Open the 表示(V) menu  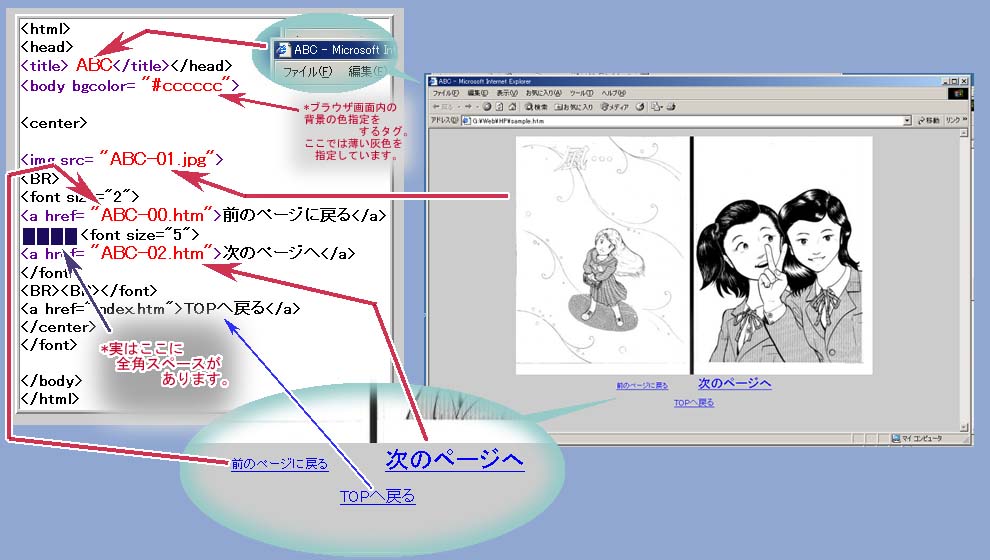507,93
